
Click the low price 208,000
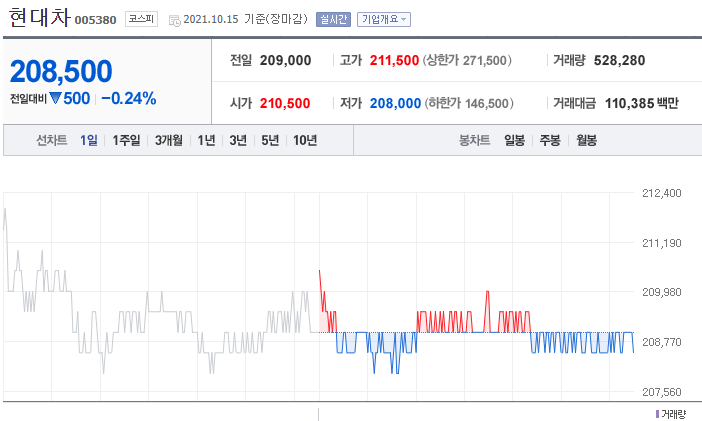pos(395,103)
